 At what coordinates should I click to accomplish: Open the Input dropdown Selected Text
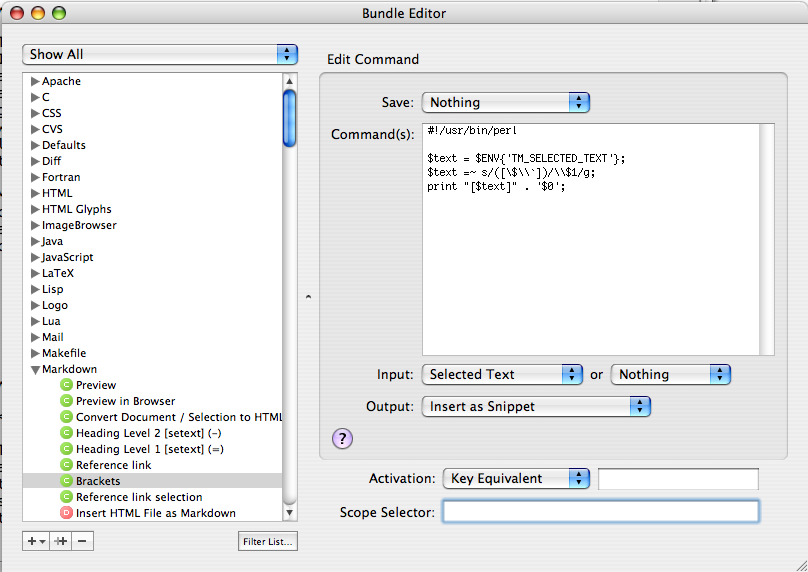coord(502,374)
